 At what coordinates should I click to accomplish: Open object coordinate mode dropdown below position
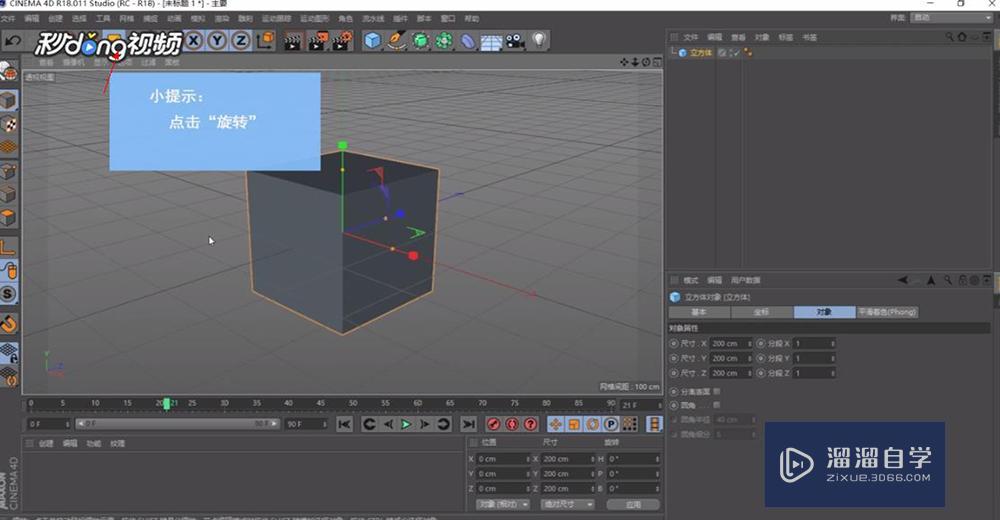coord(503,504)
